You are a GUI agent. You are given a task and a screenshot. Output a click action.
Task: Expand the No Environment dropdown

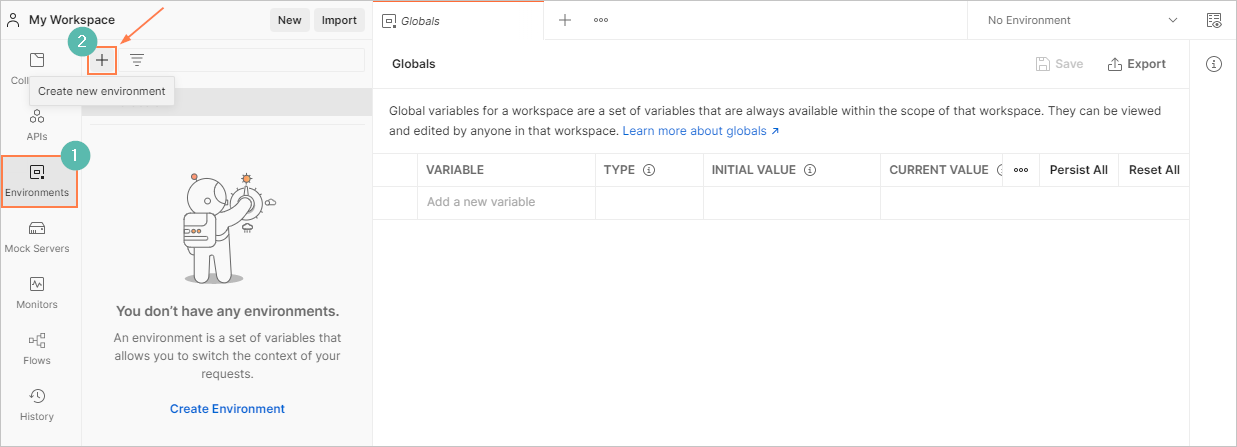pos(1082,20)
